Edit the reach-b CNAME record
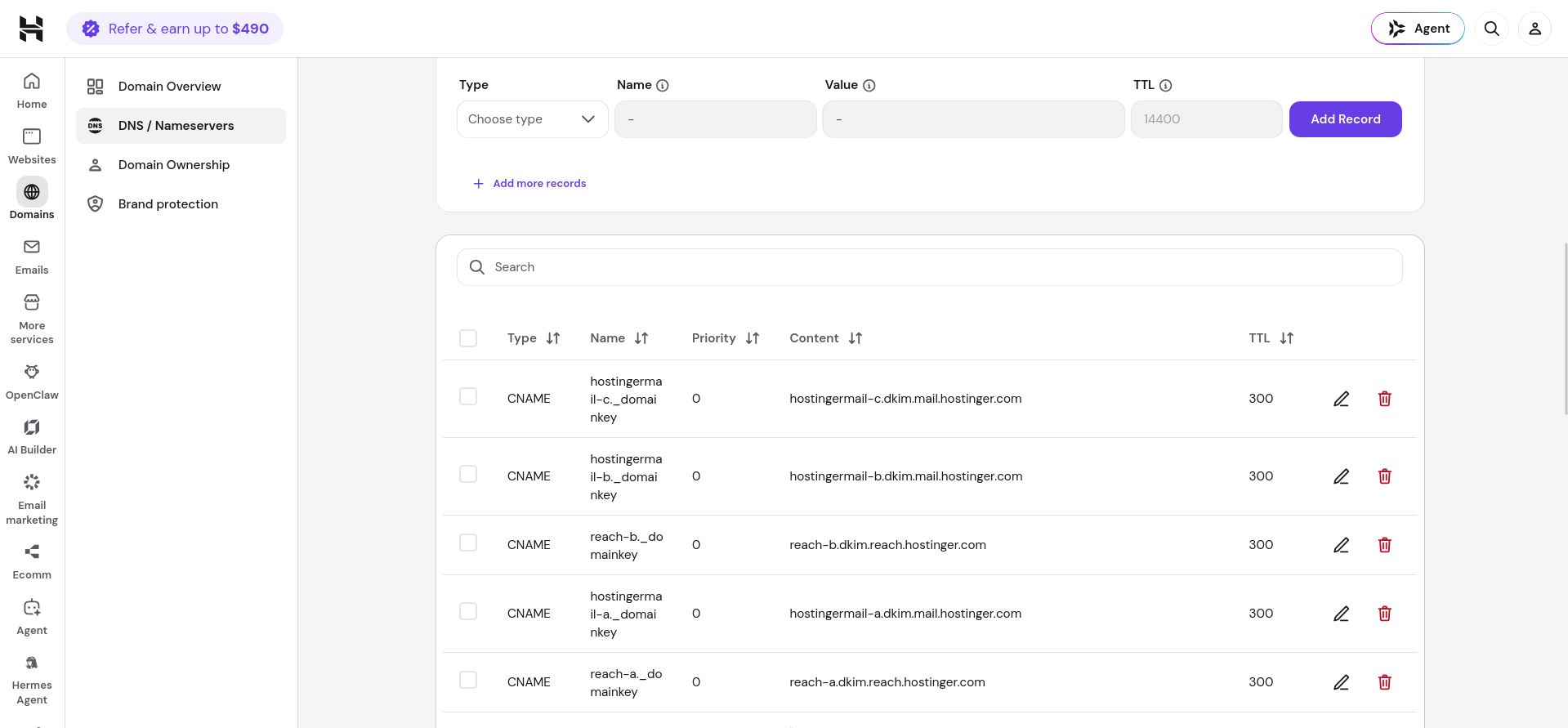The width and height of the screenshot is (1568, 728). point(1341,545)
